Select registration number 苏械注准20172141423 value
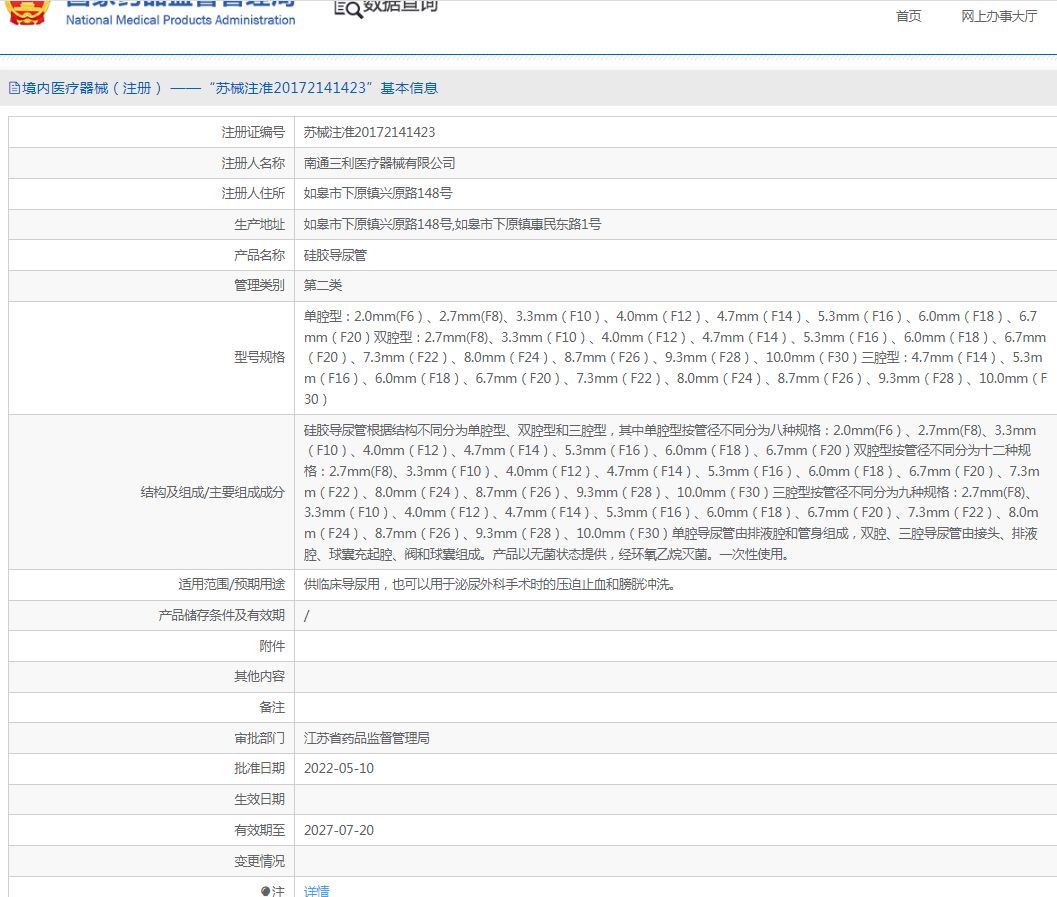 point(369,132)
